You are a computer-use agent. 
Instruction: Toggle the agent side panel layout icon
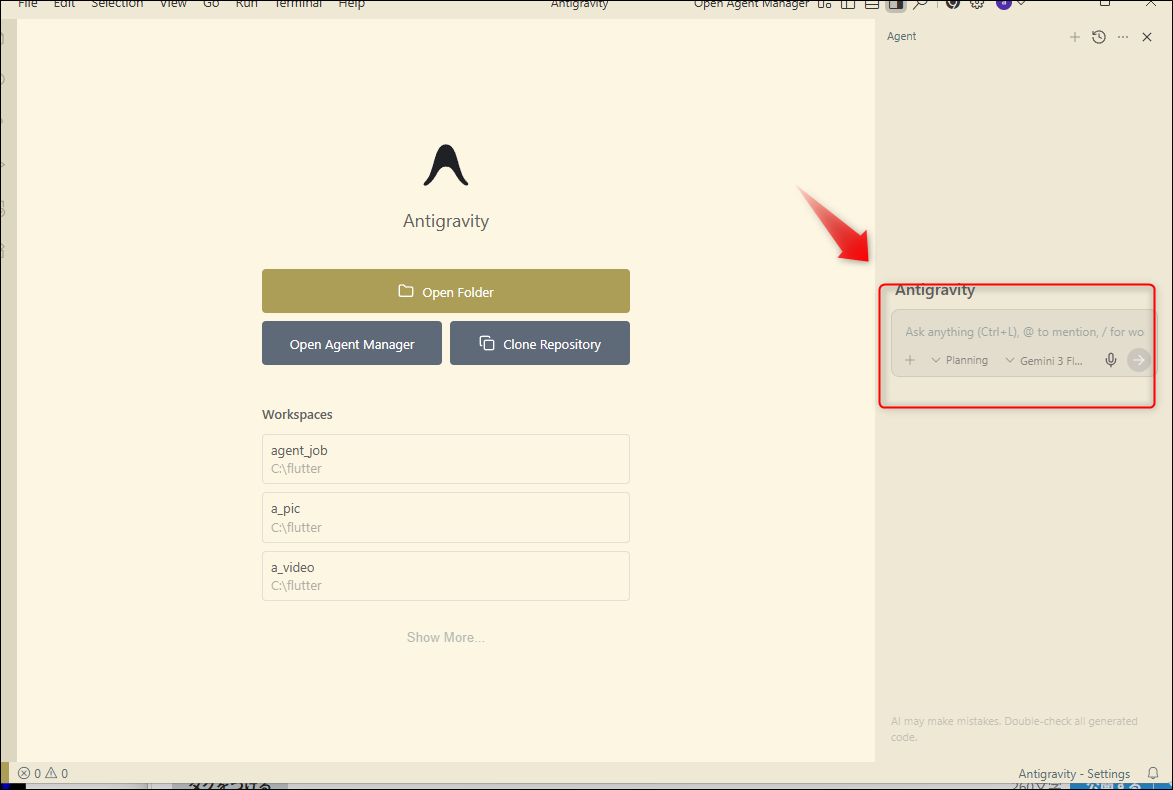click(895, 4)
